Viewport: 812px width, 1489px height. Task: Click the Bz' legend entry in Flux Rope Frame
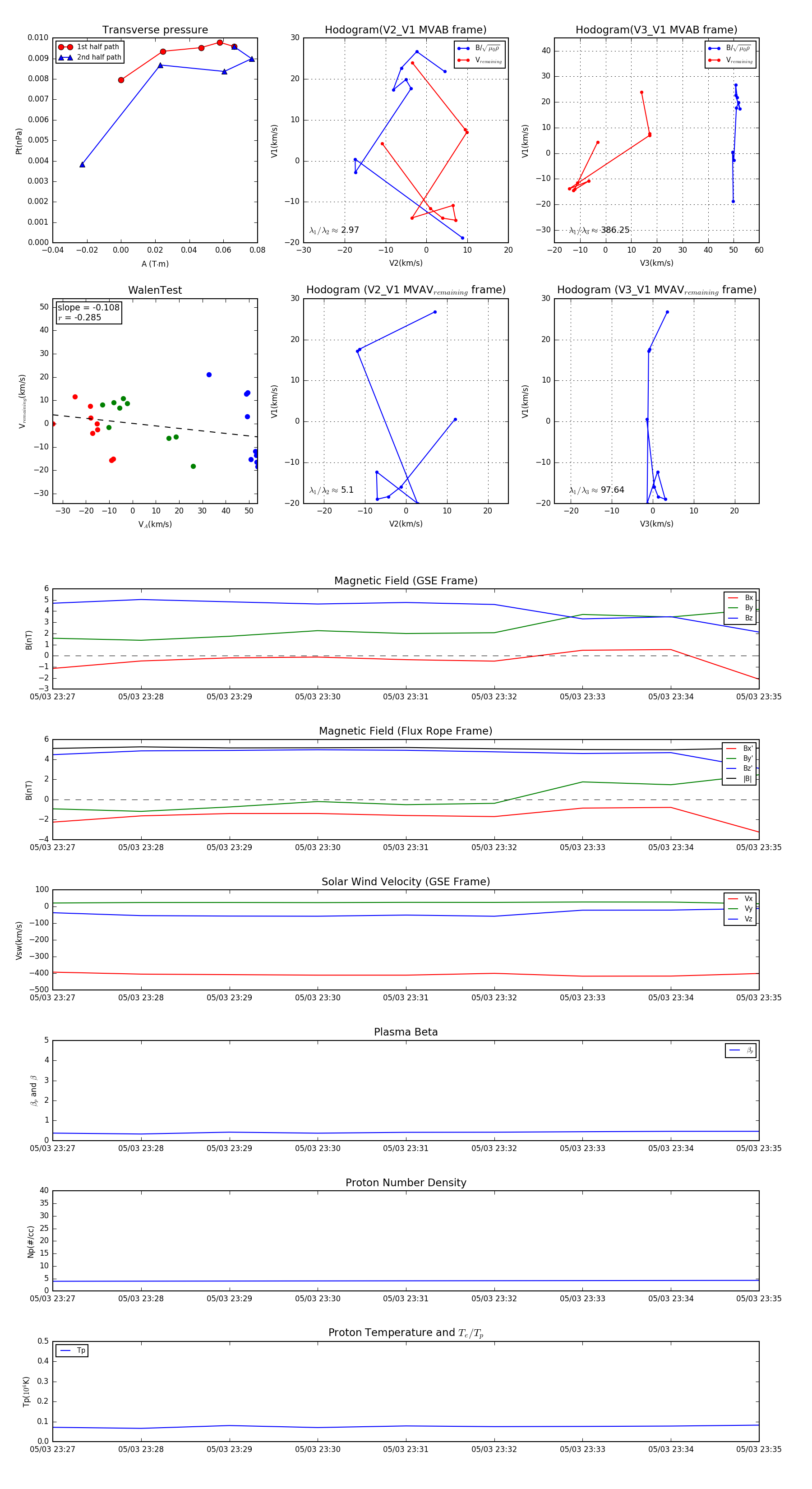pos(739,768)
